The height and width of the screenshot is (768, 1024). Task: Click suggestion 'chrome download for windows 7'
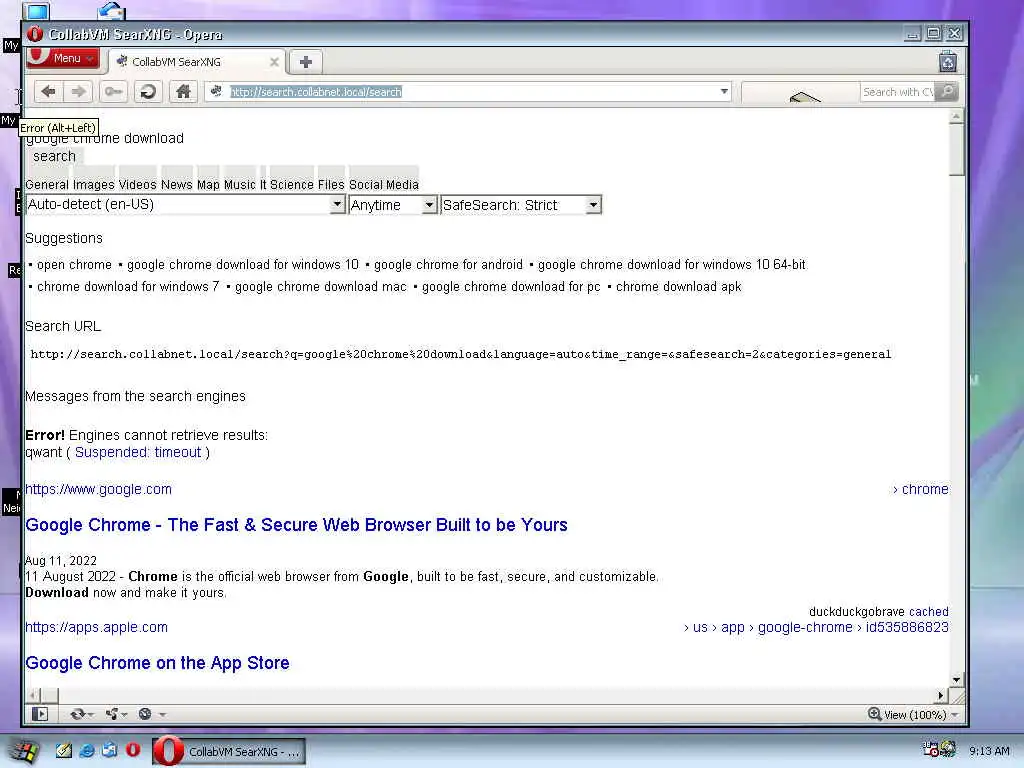128,287
